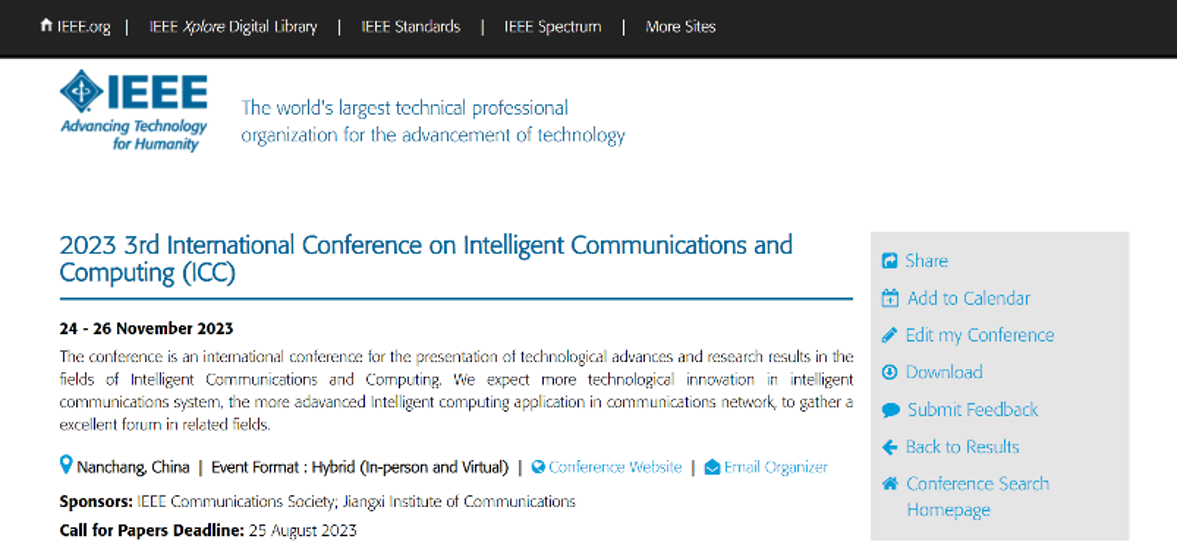Open the Conference Website link

coord(615,467)
